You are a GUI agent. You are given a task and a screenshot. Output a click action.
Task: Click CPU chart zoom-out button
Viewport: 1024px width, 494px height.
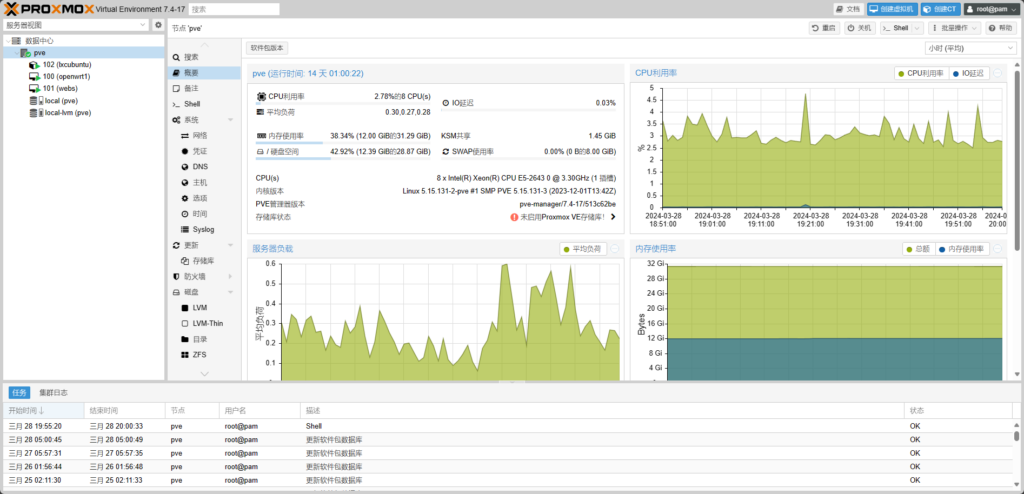click(998, 73)
